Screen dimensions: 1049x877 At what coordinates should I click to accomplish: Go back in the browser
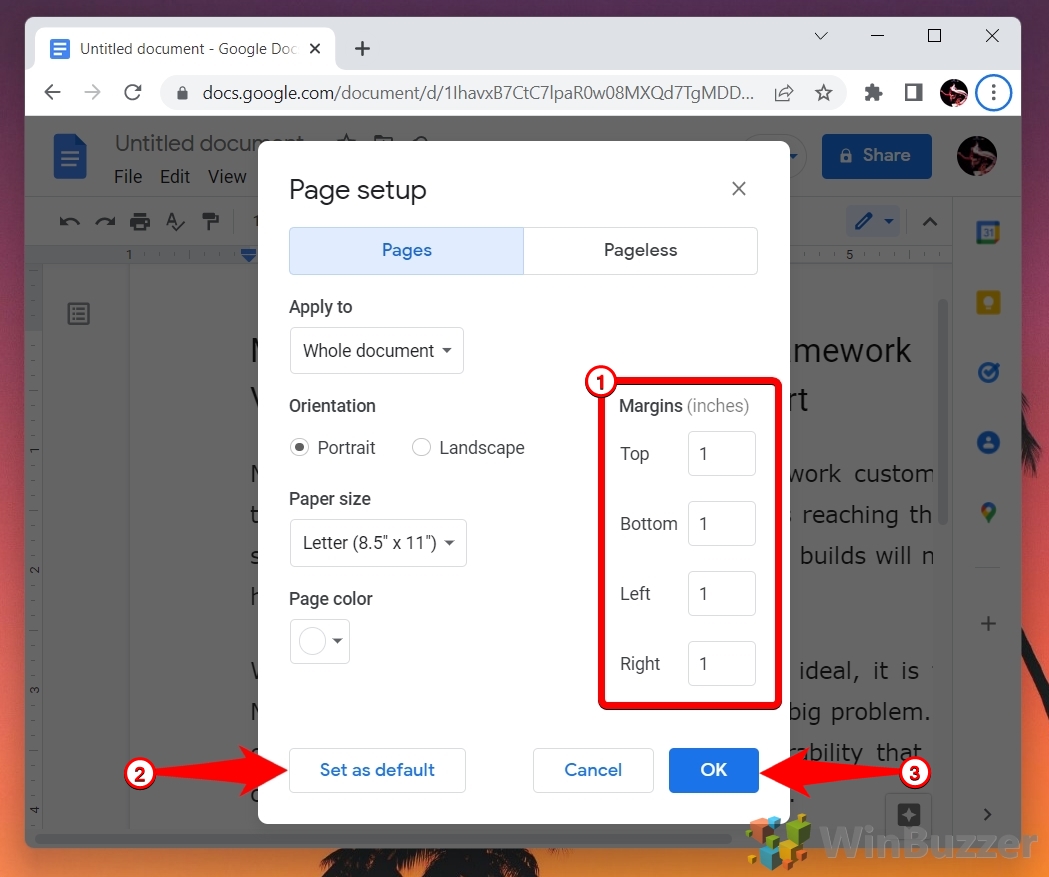[52, 92]
